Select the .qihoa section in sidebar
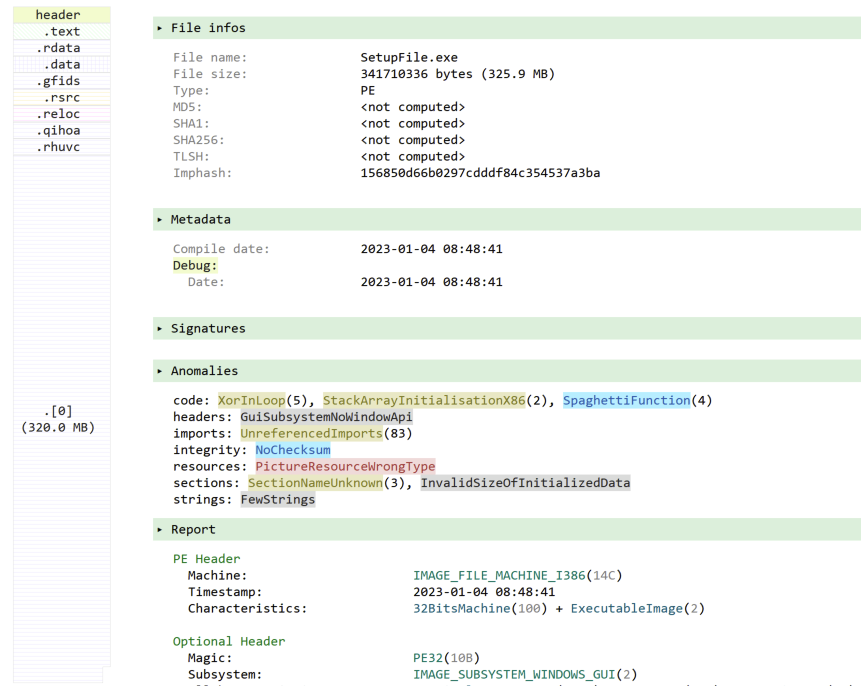The width and height of the screenshot is (861, 686). tap(62, 130)
